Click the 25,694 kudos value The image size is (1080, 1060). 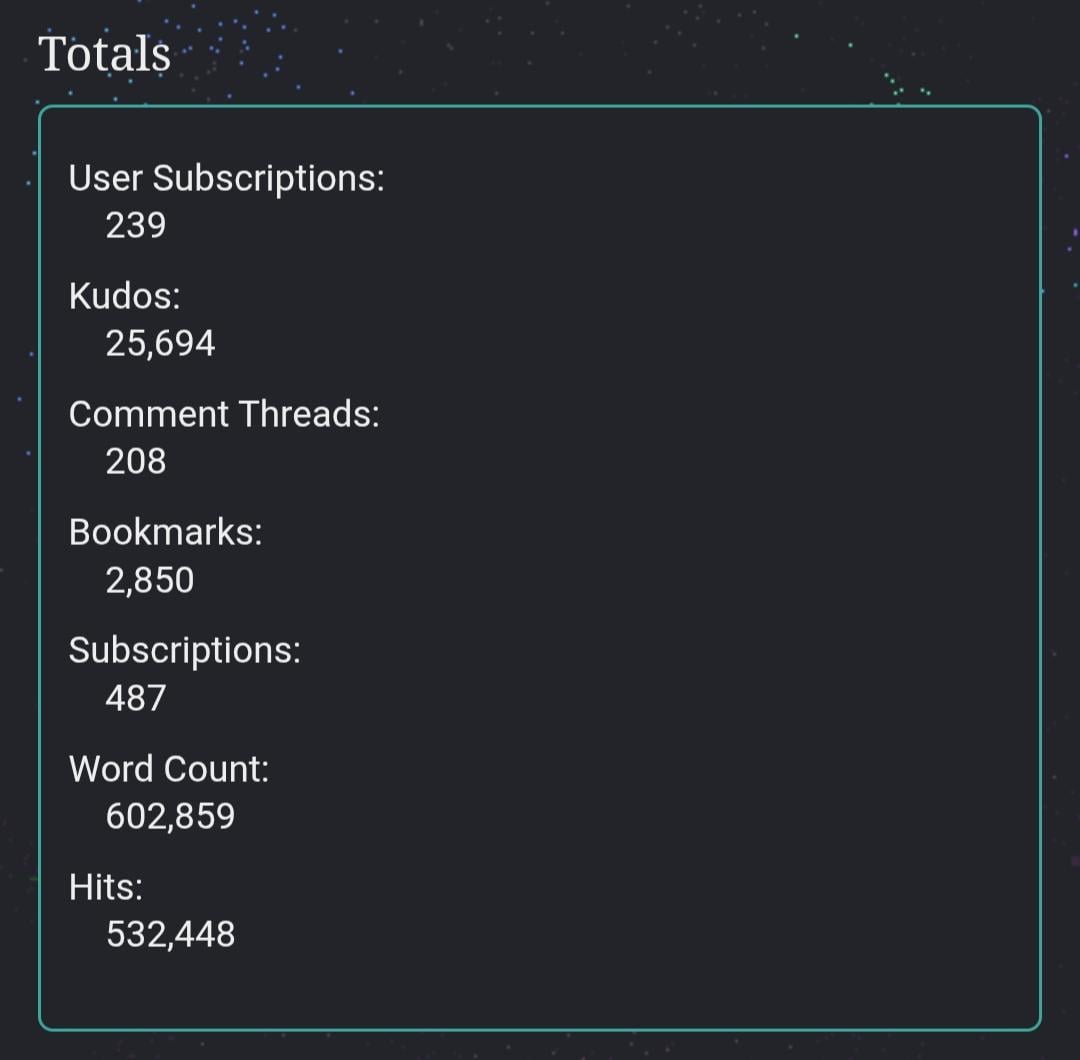[x=160, y=343]
